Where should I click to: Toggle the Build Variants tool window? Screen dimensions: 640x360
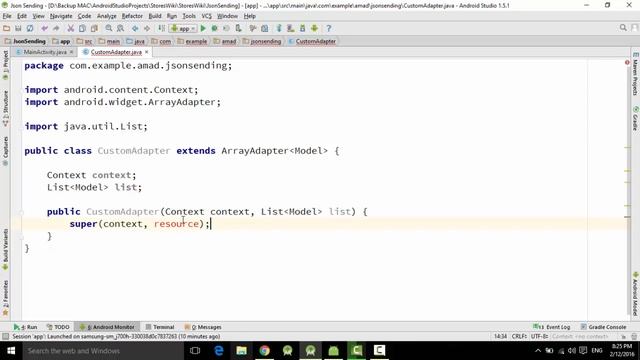tap(5, 249)
